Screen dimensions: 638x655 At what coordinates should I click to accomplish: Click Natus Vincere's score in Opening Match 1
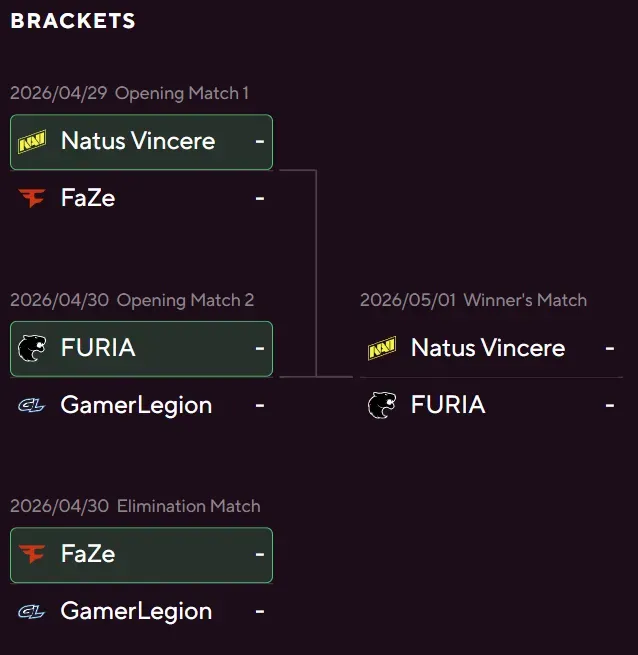[260, 141]
